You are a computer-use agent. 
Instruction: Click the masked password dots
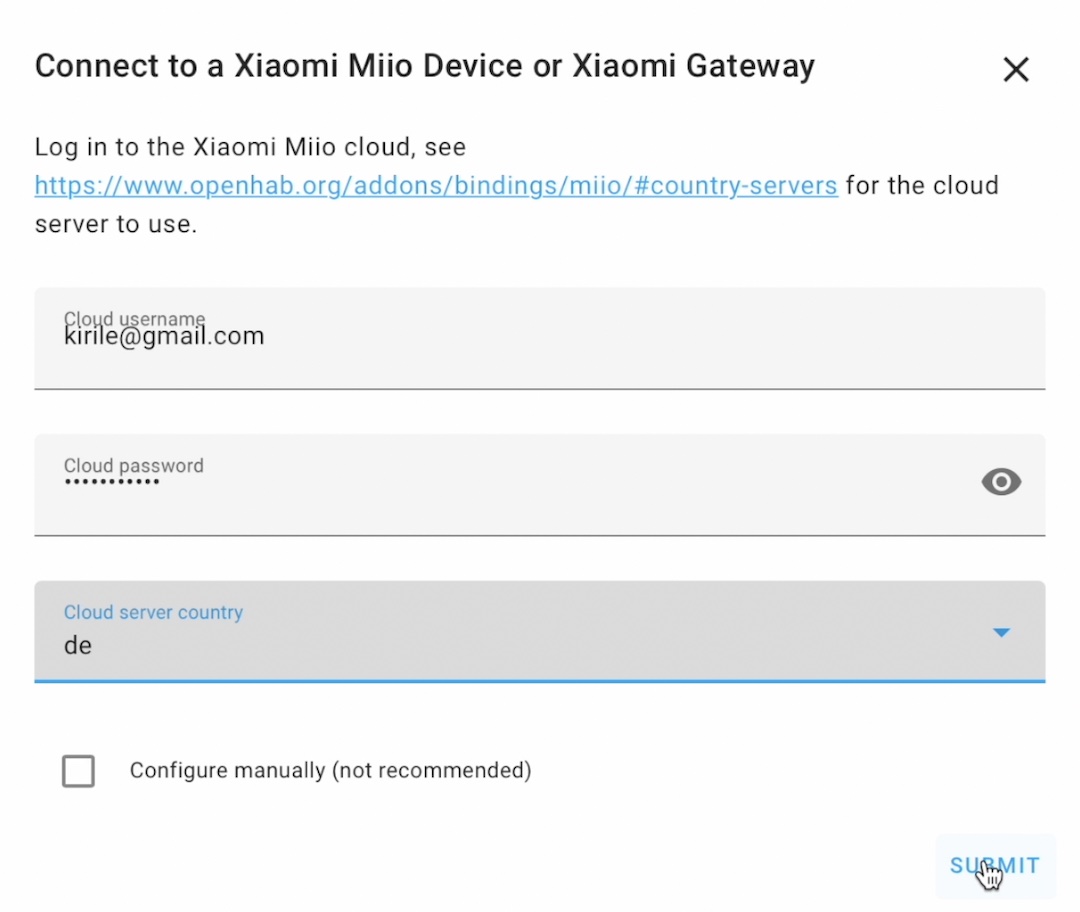tap(112, 481)
